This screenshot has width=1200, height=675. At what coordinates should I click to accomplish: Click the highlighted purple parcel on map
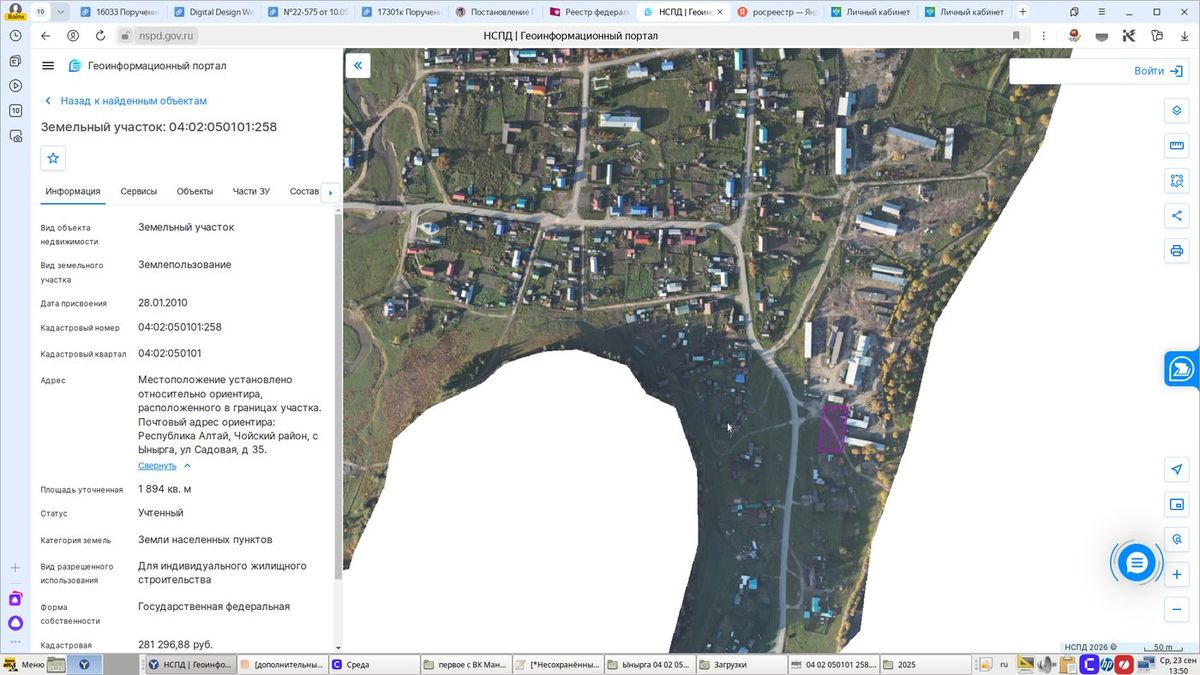[832, 427]
